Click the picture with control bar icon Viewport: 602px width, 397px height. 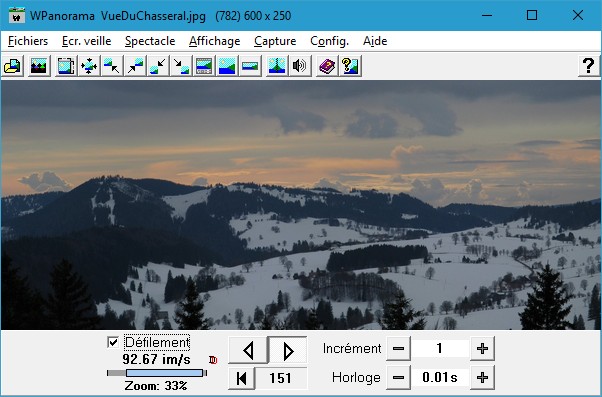click(204, 66)
